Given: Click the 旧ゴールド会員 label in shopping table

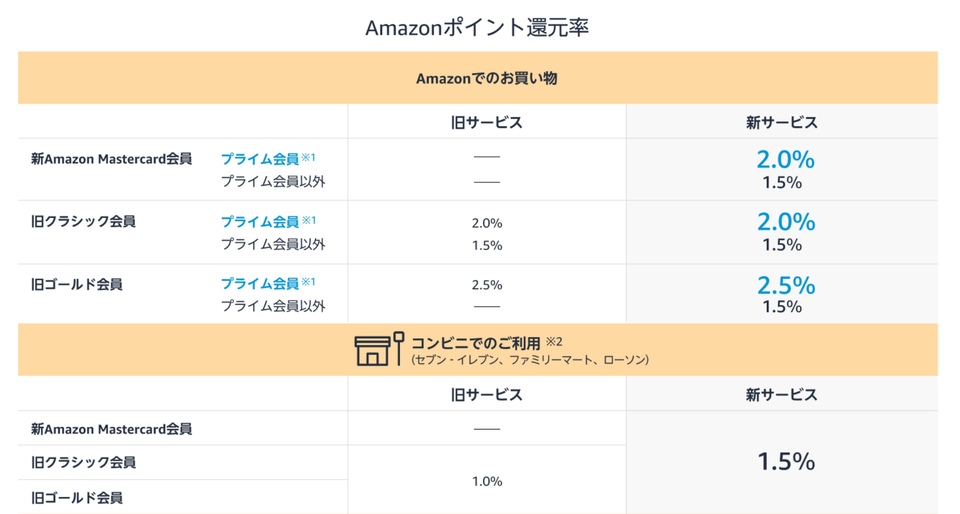Looking at the screenshot, I should tap(77, 285).
